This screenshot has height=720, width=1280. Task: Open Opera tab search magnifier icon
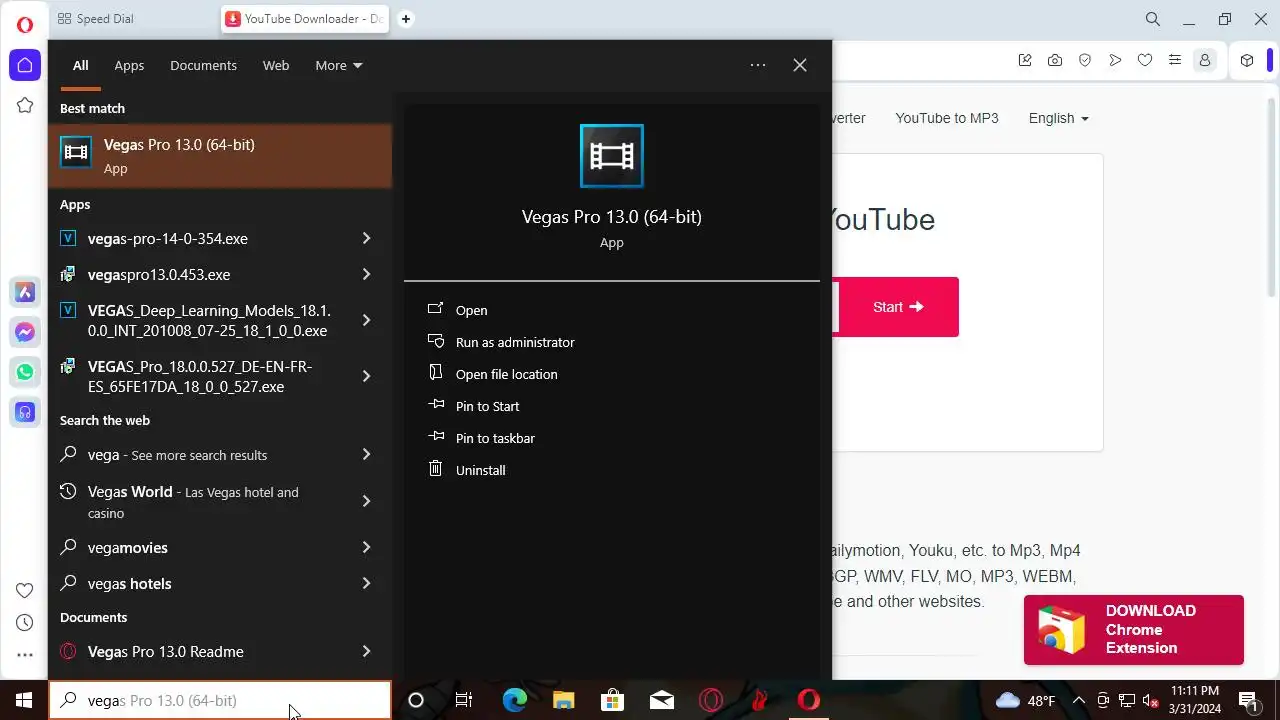pos(1153,19)
